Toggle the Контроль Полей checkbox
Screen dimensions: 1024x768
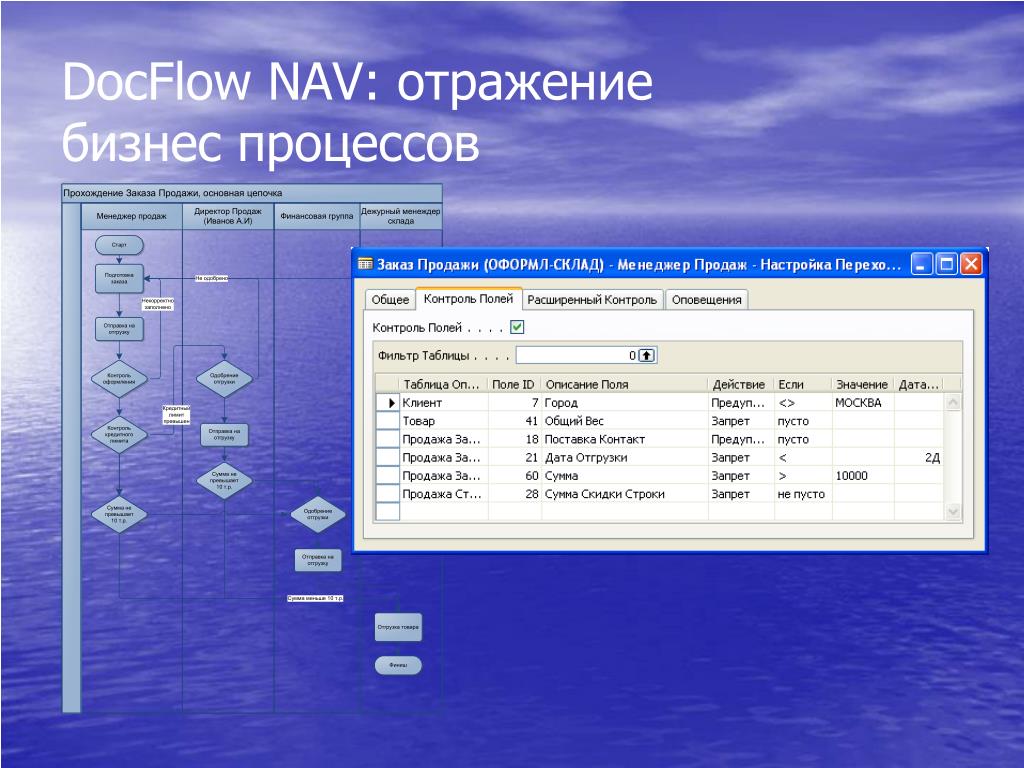coord(517,327)
